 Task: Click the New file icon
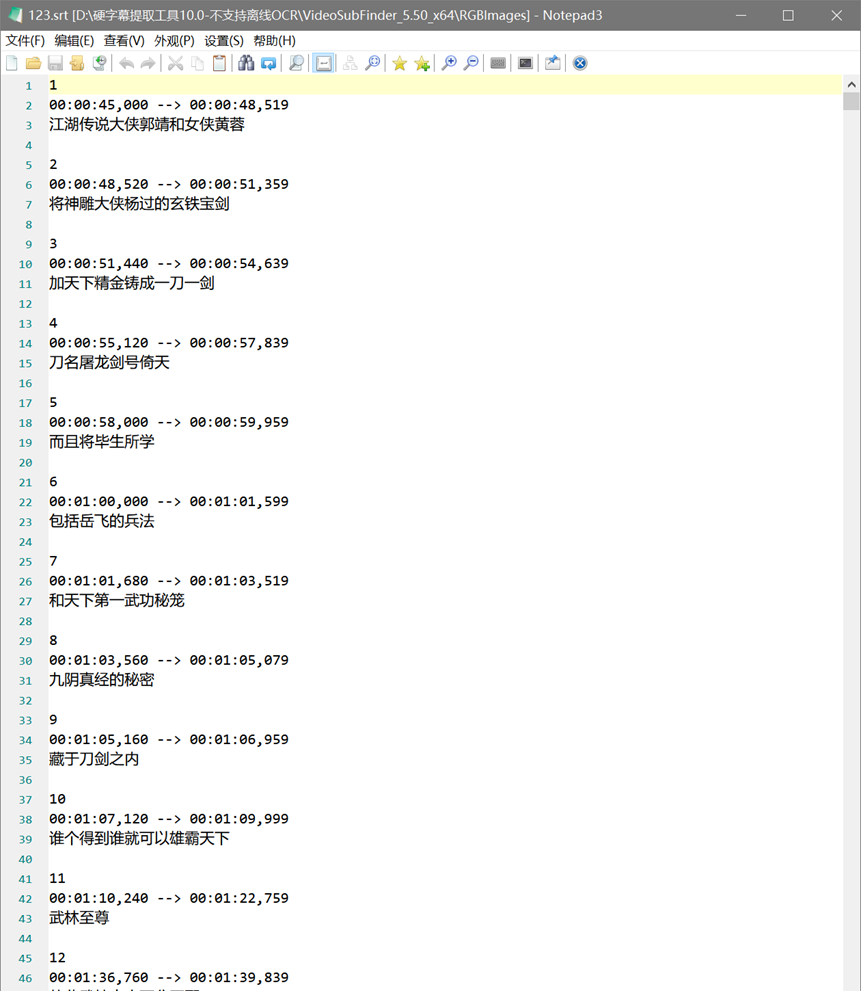pos(11,63)
